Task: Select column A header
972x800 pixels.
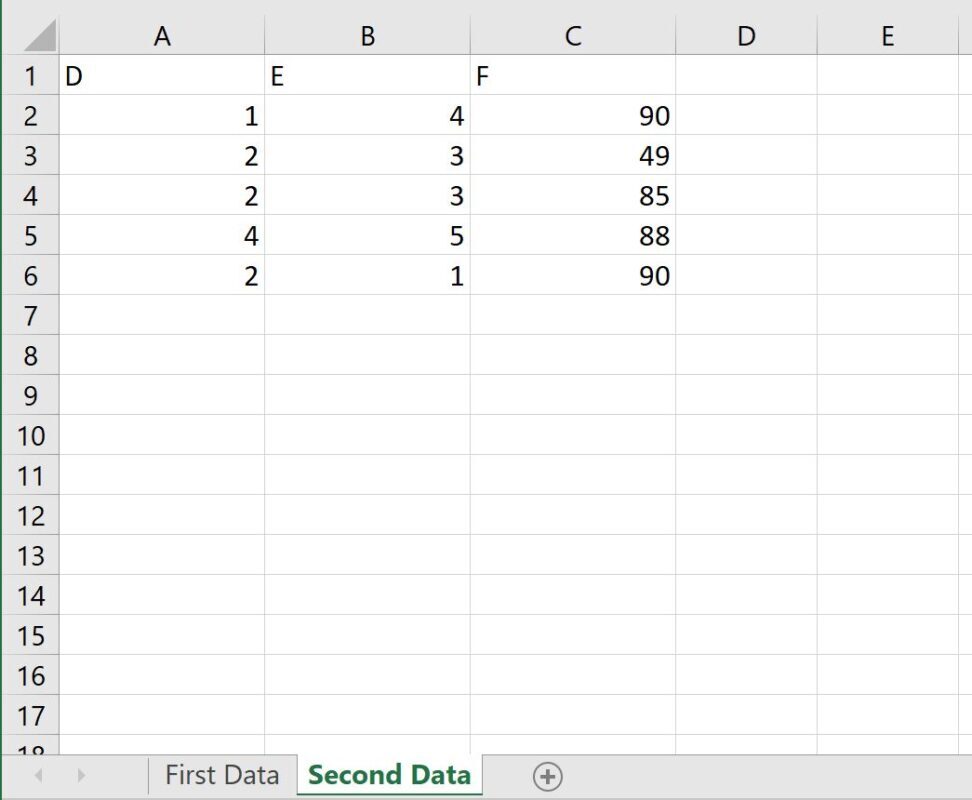Action: point(162,35)
